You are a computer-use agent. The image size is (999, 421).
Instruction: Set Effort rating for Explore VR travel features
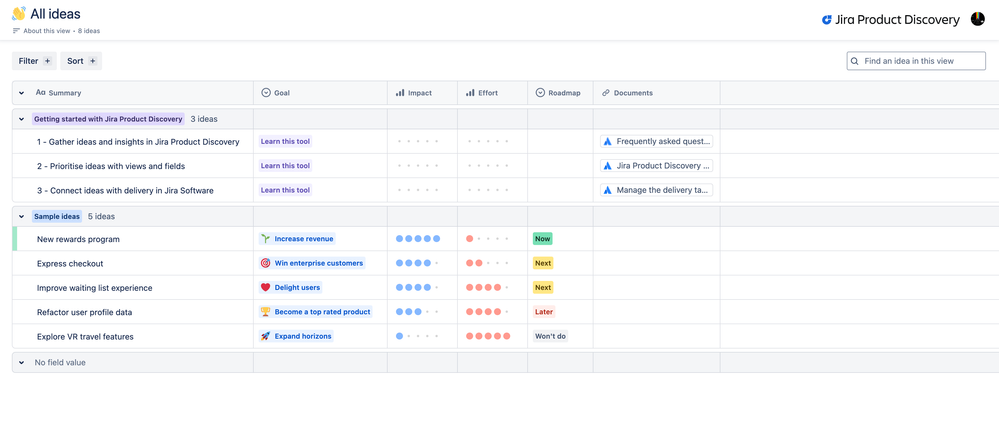[488, 336]
